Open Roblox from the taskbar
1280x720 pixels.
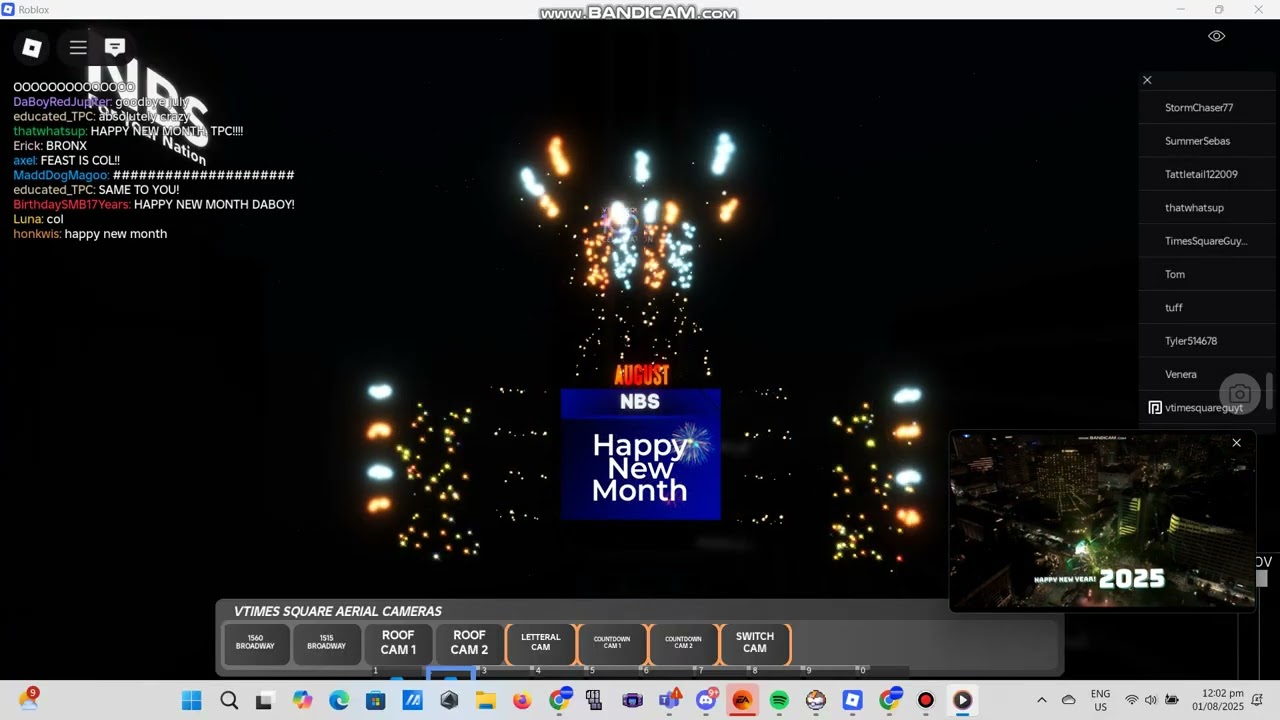tap(852, 700)
